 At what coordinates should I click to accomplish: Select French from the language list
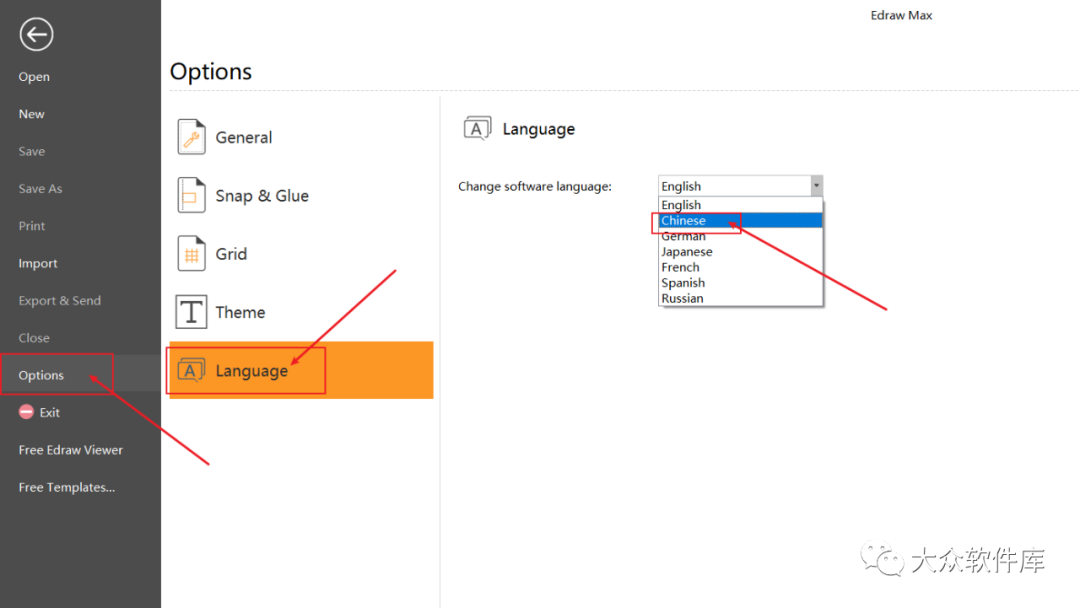[x=740, y=267]
